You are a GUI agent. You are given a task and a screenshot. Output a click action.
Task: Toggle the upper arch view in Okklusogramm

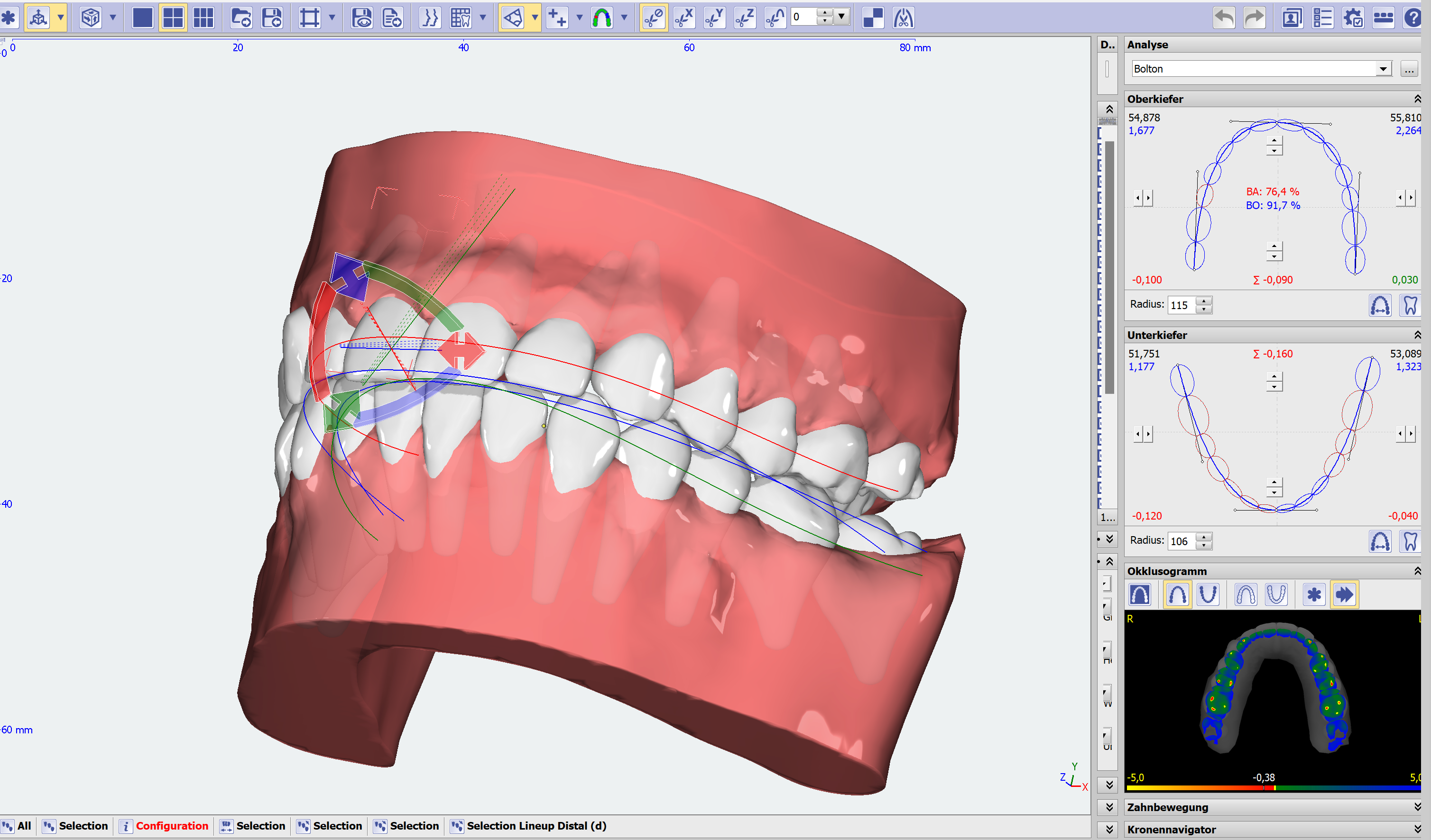click(1177, 594)
